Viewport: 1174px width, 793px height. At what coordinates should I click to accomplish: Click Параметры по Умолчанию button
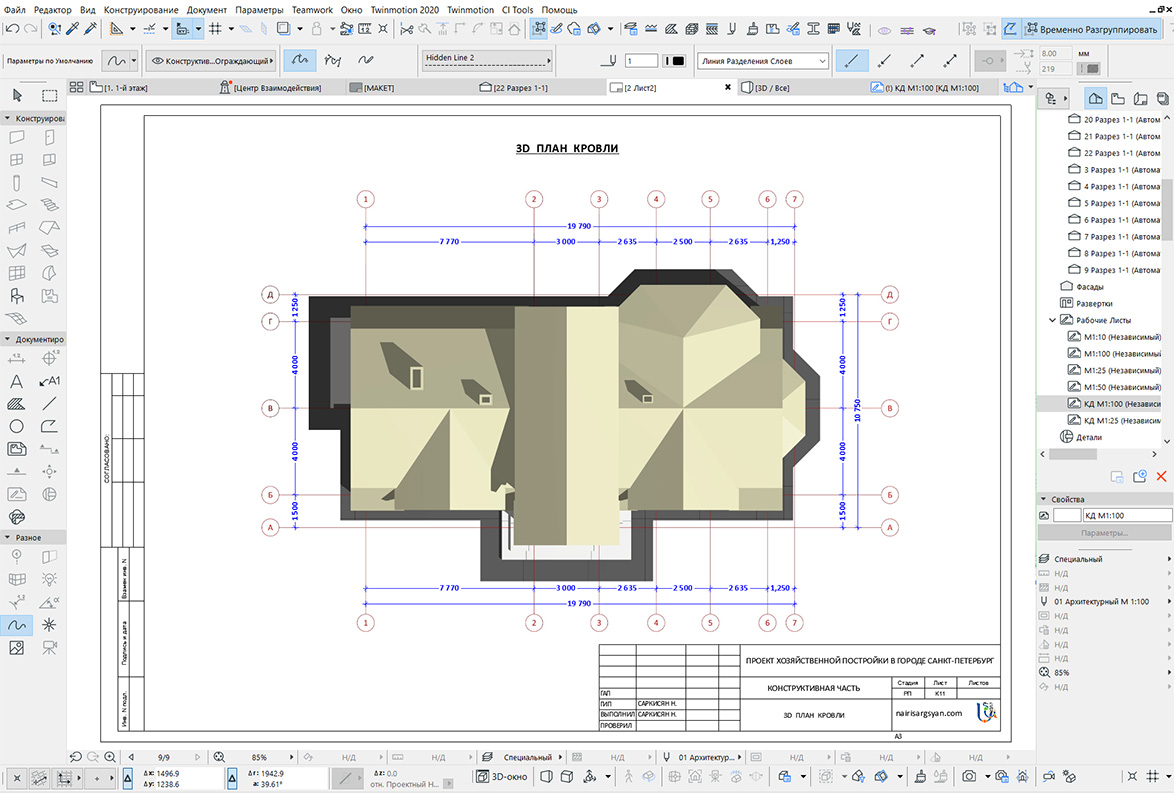[x=49, y=61]
